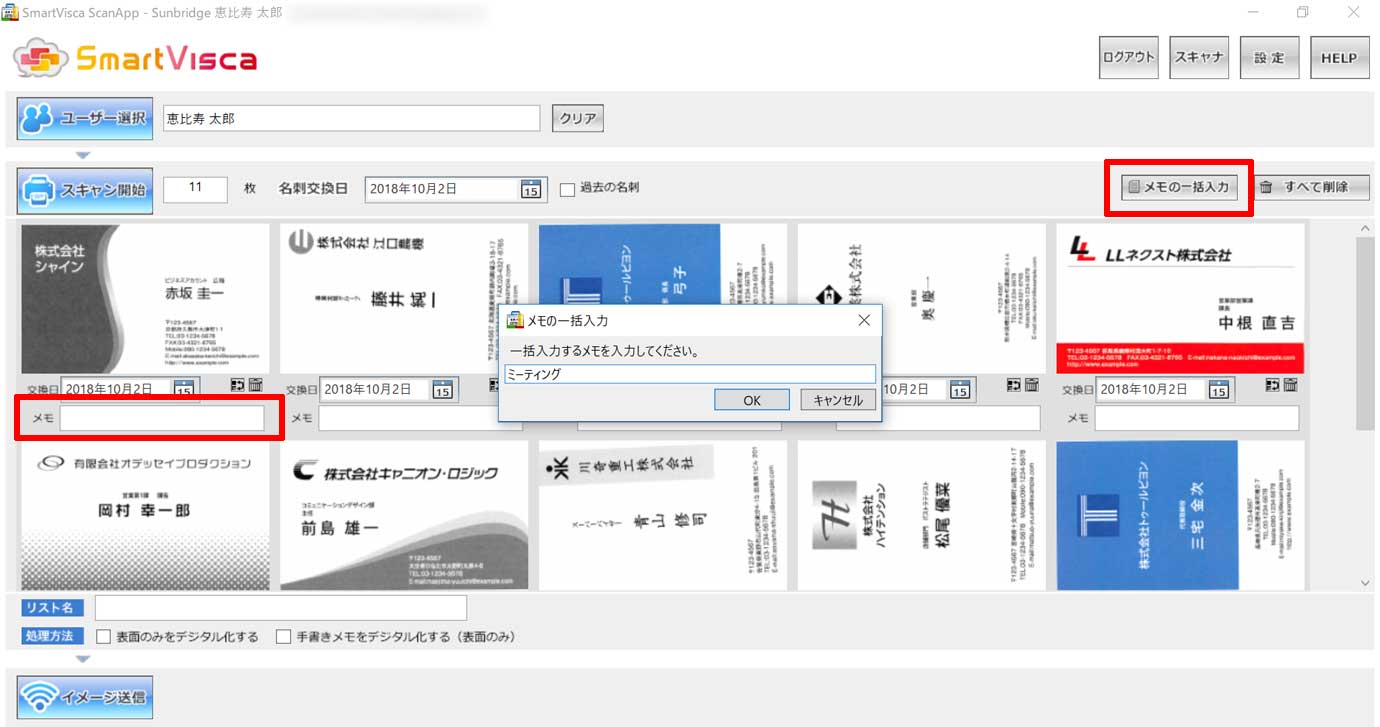
Task: Delete the 赤坂 圭一 card with trash icon
Action: coord(256,385)
